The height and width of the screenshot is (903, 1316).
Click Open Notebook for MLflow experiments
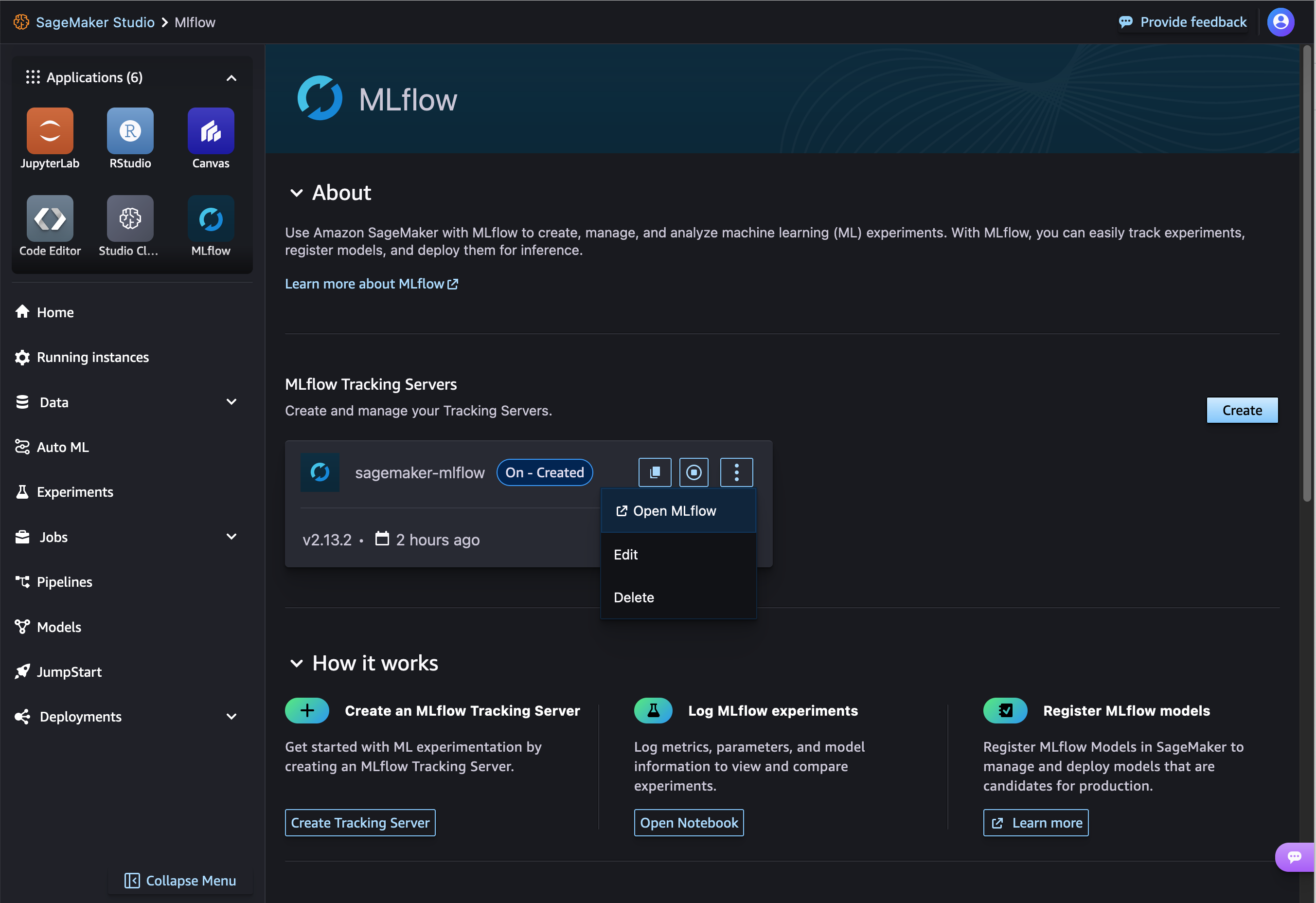(x=689, y=822)
